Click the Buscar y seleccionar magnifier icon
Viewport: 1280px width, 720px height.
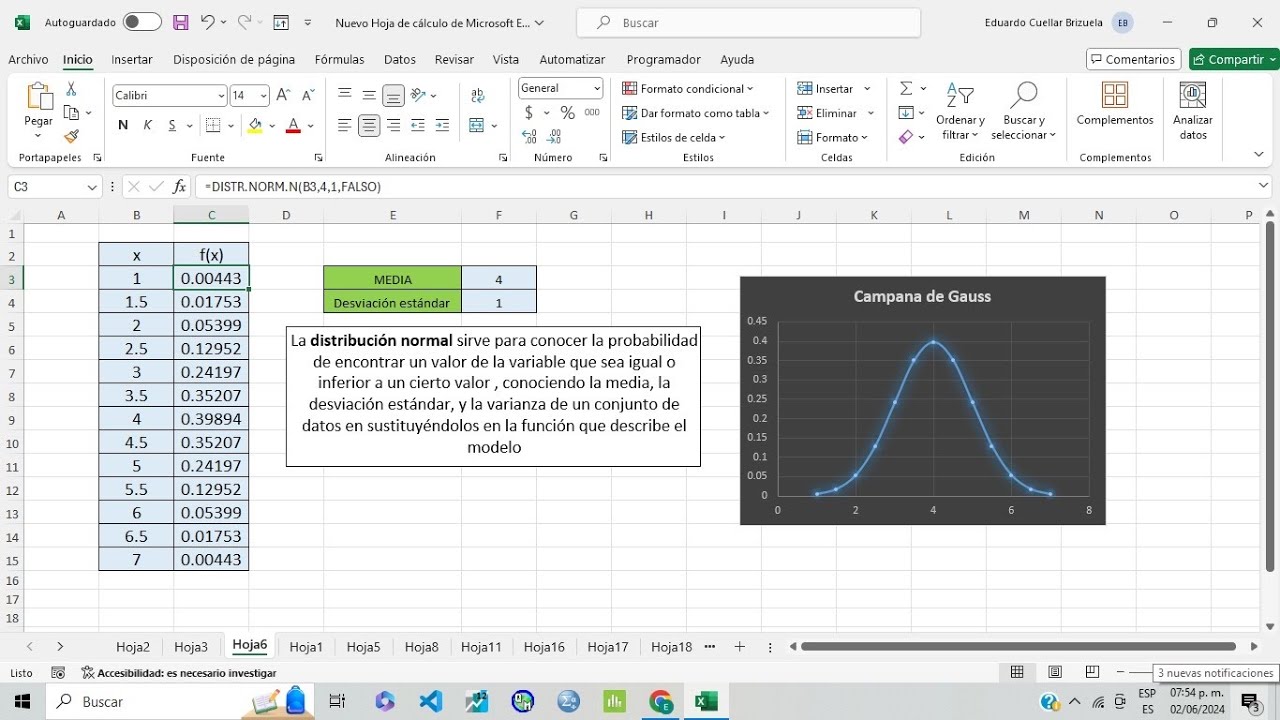click(1023, 111)
